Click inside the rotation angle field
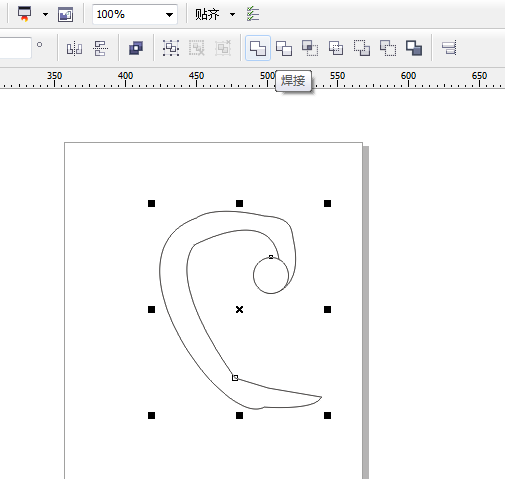 15,48
